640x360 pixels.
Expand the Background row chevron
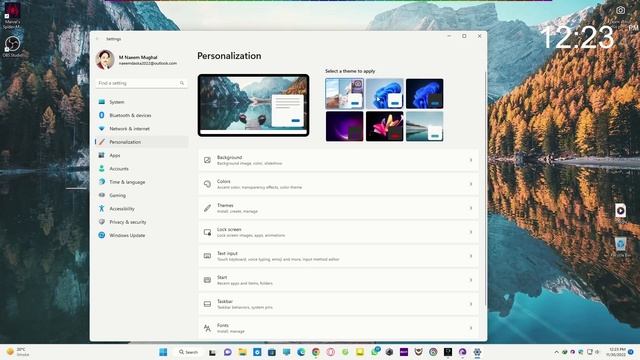coord(471,160)
